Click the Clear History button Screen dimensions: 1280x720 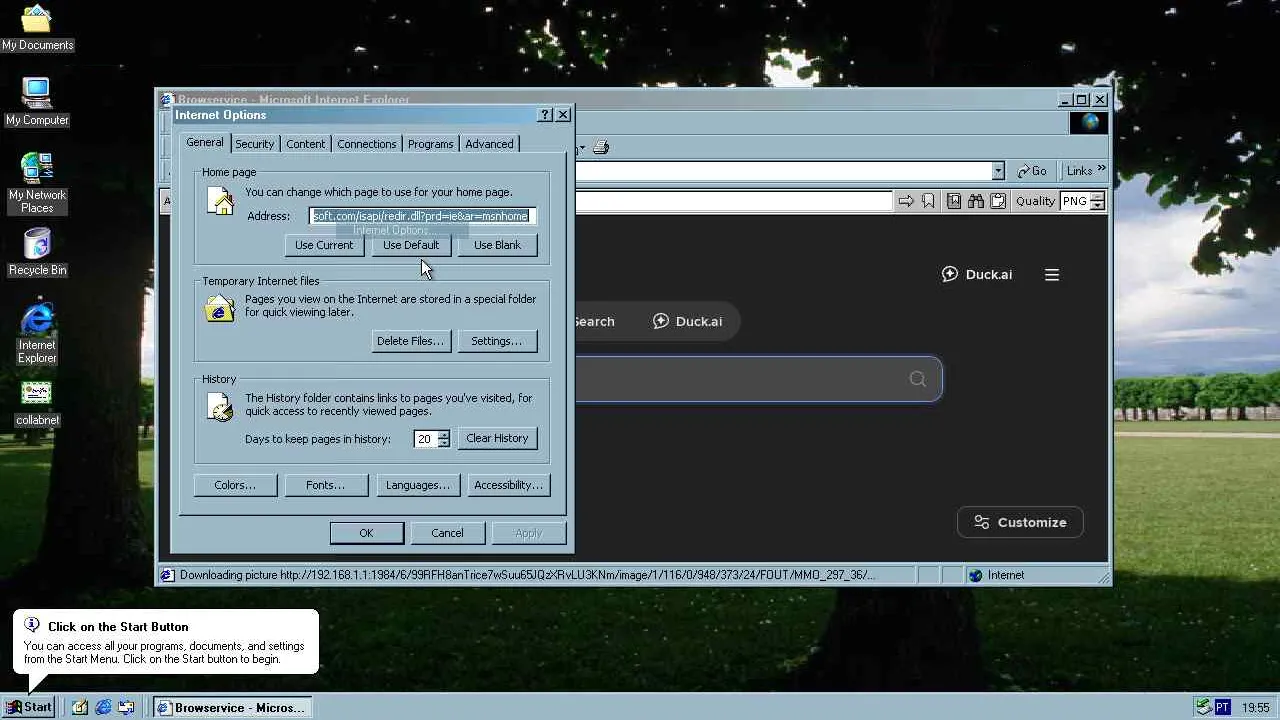(x=497, y=438)
